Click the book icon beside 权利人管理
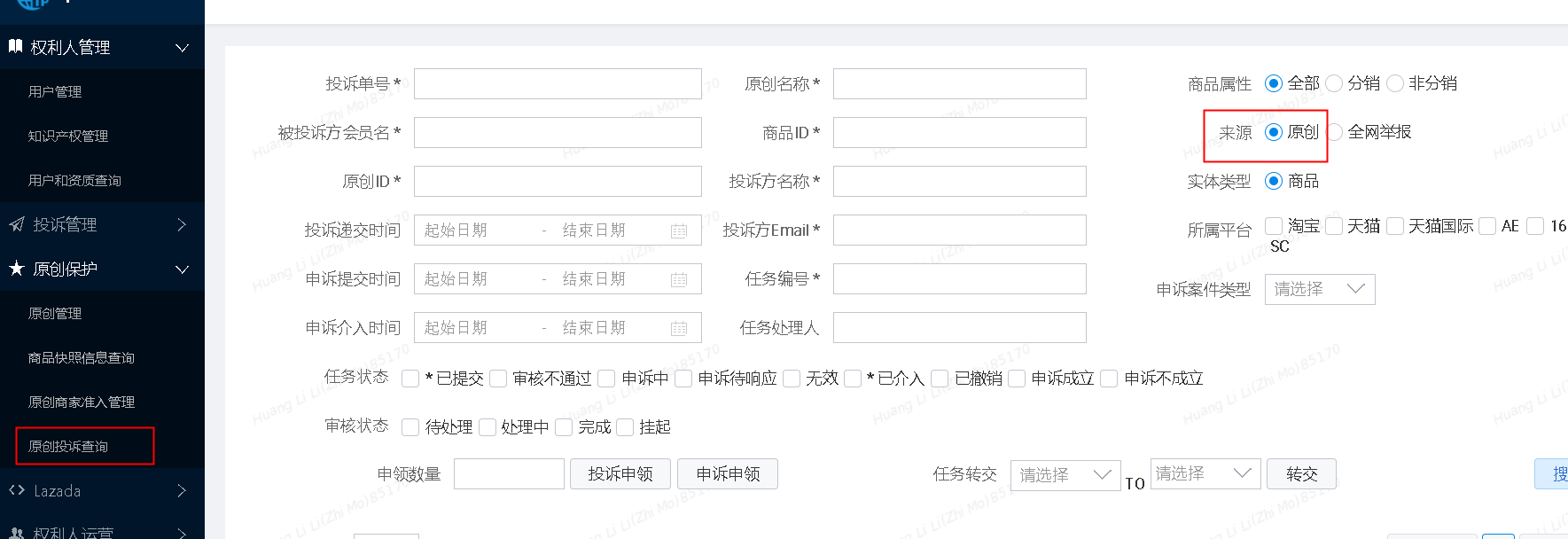1568x539 pixels. (15, 46)
